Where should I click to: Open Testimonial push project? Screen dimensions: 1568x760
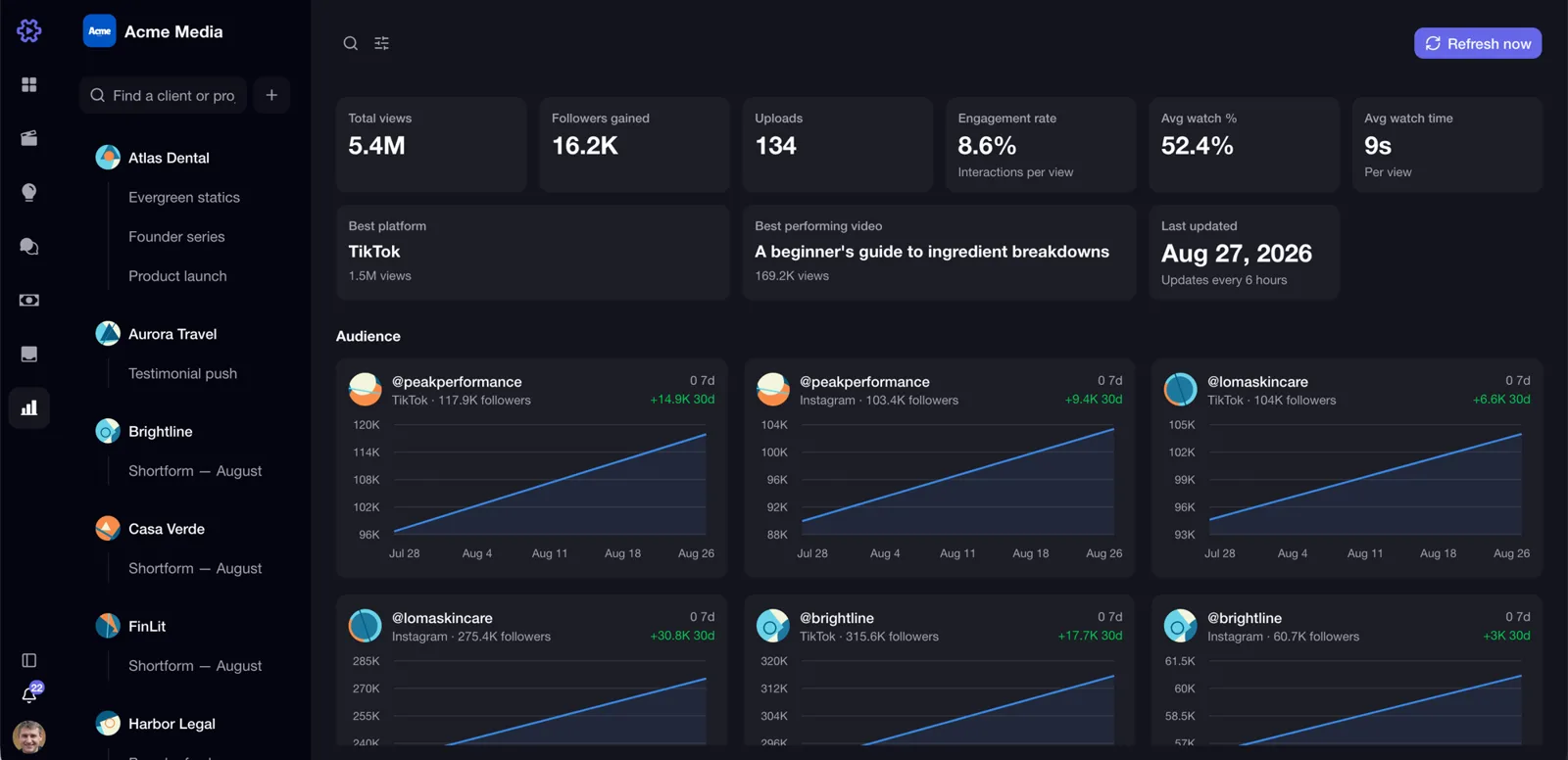pyautogui.click(x=182, y=373)
